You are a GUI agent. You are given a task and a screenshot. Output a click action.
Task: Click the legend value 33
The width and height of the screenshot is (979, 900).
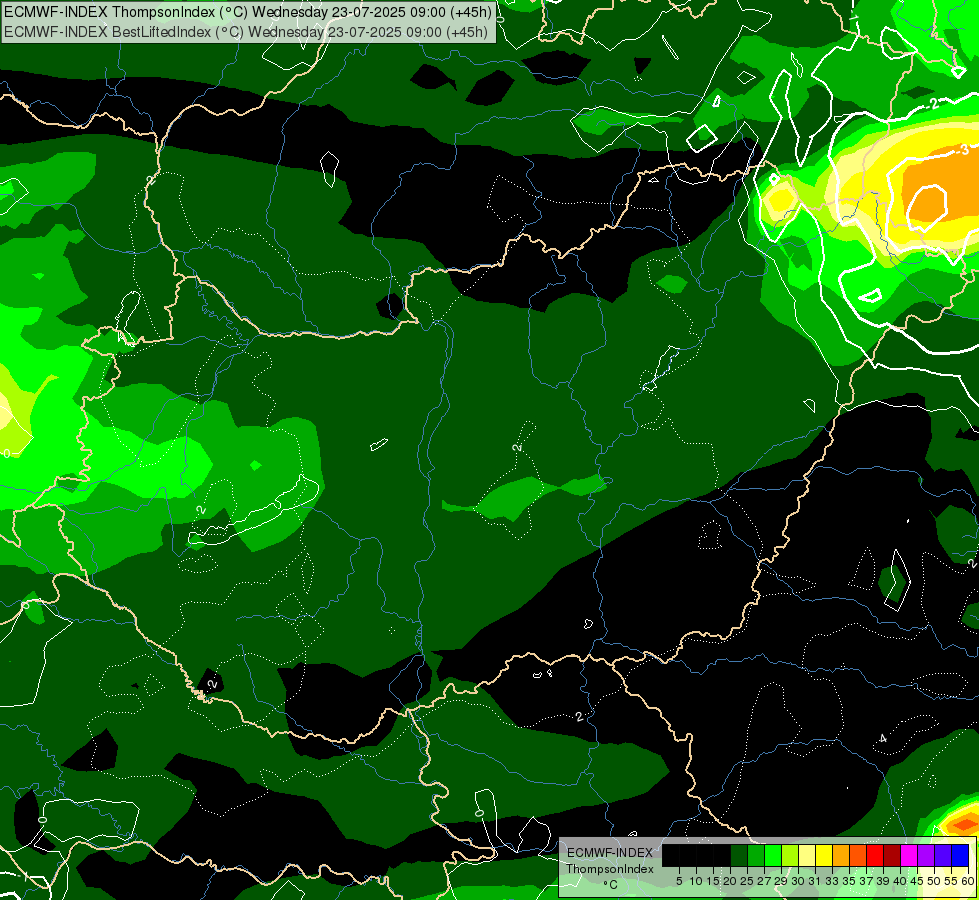coord(832,881)
